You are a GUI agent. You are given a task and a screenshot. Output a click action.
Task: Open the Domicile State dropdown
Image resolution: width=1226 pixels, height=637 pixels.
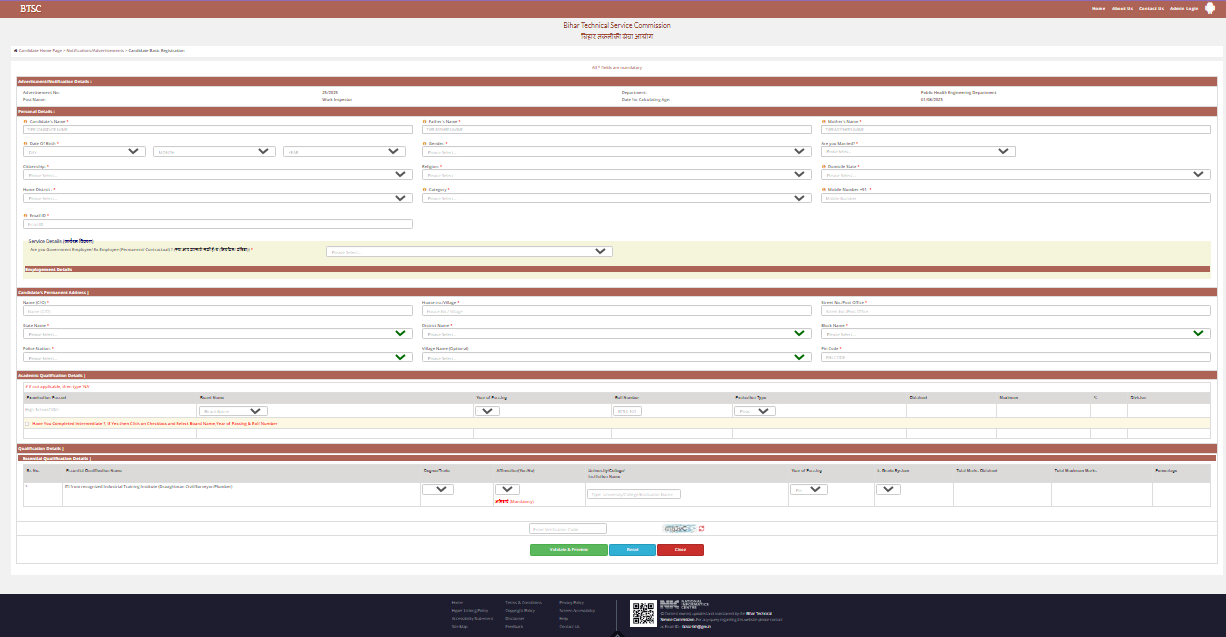coord(1016,174)
